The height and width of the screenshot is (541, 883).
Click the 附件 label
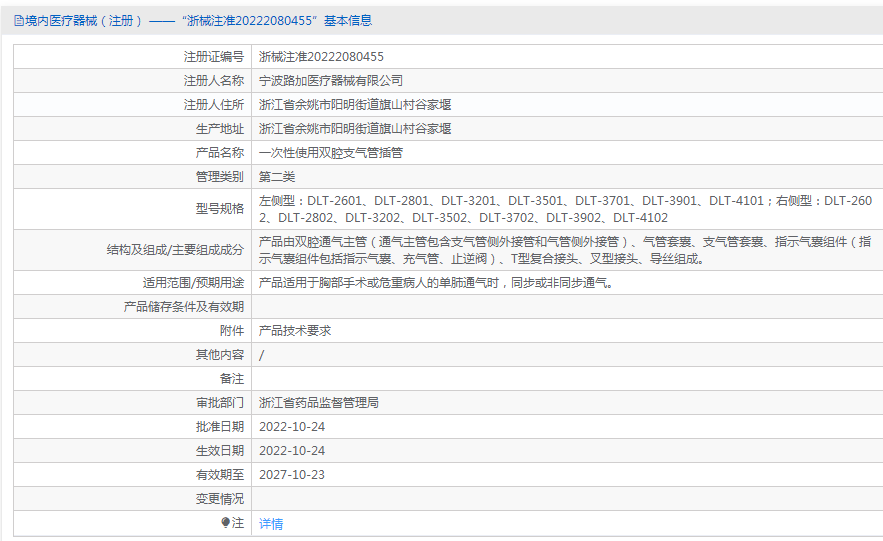231,330
